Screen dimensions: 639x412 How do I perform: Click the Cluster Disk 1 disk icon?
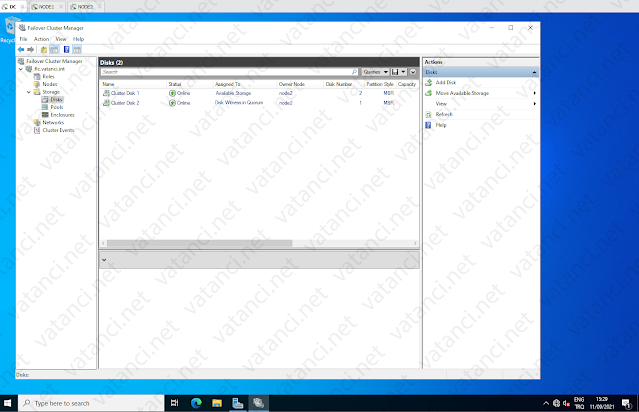click(106, 93)
